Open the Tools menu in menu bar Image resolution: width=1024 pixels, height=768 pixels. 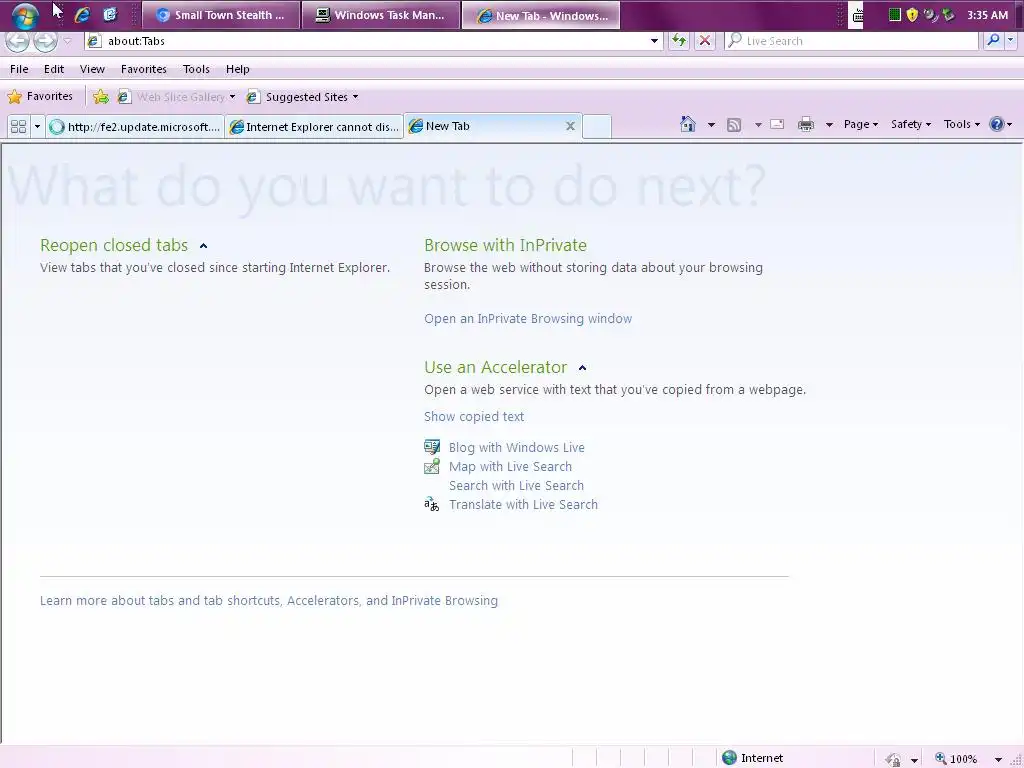point(196,69)
